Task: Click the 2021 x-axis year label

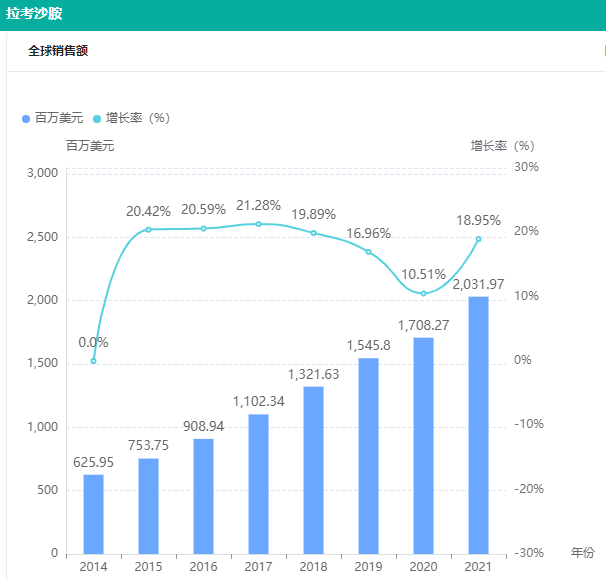Action: (x=478, y=567)
